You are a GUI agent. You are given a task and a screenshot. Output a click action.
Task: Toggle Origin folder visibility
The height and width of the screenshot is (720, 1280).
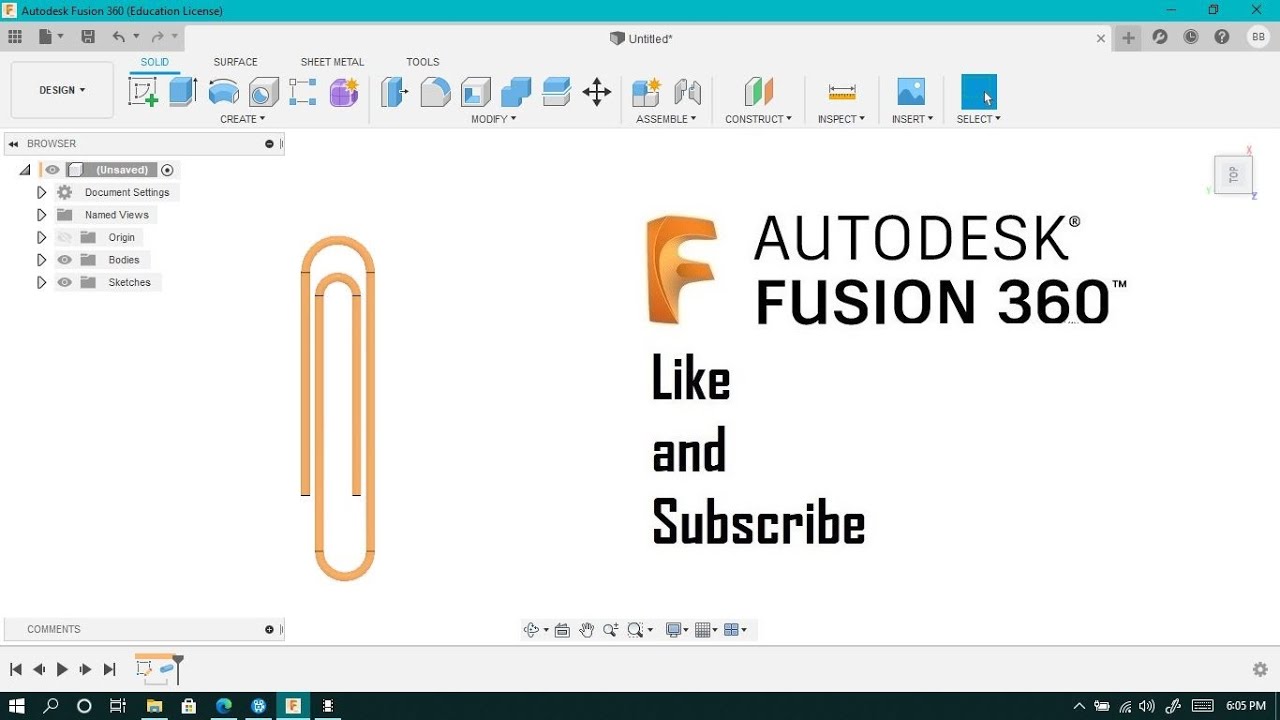[65, 237]
